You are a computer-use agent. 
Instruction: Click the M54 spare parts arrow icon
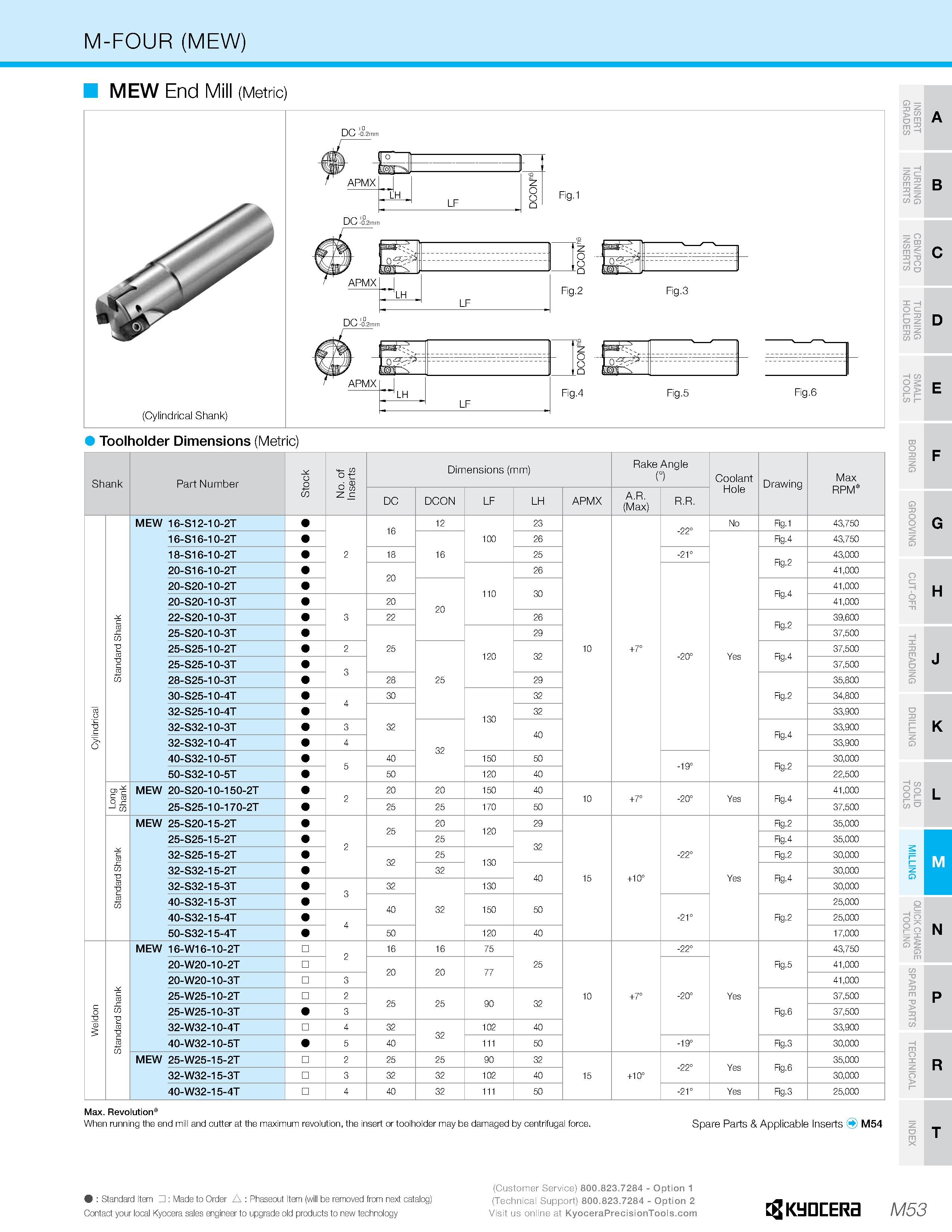[852, 1123]
